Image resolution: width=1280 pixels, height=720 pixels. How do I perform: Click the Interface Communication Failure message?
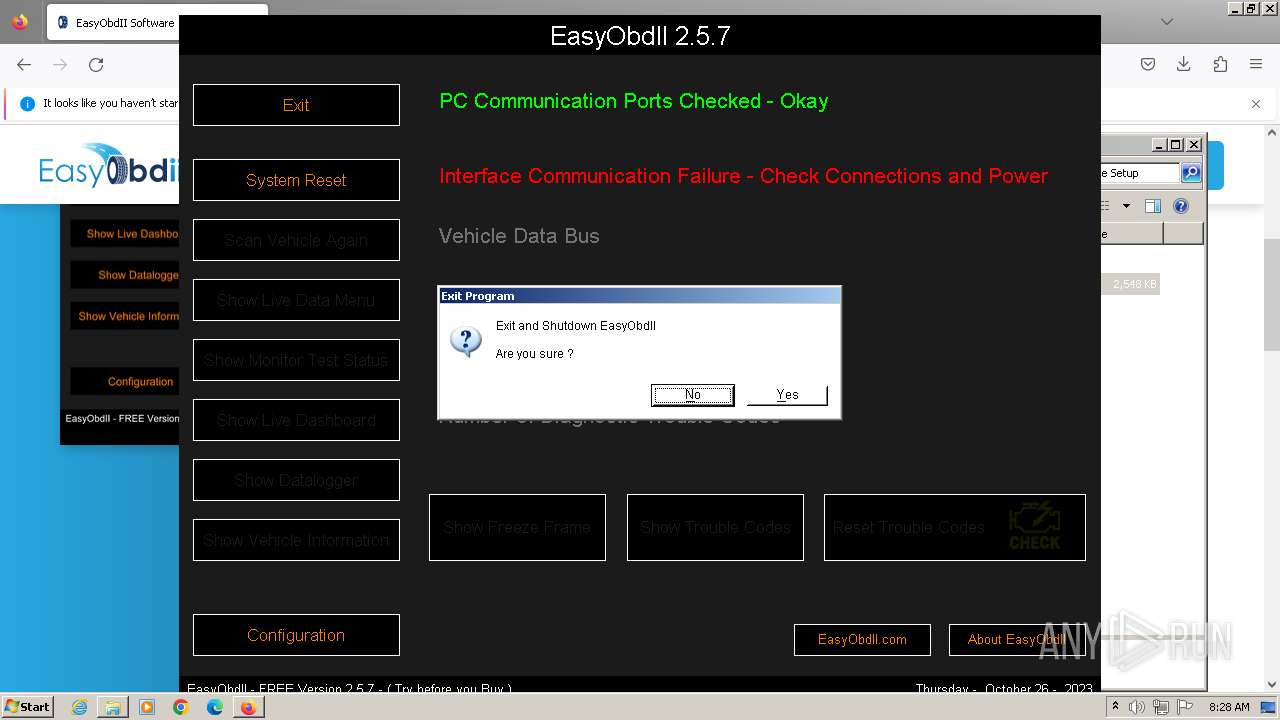pyautogui.click(x=743, y=176)
